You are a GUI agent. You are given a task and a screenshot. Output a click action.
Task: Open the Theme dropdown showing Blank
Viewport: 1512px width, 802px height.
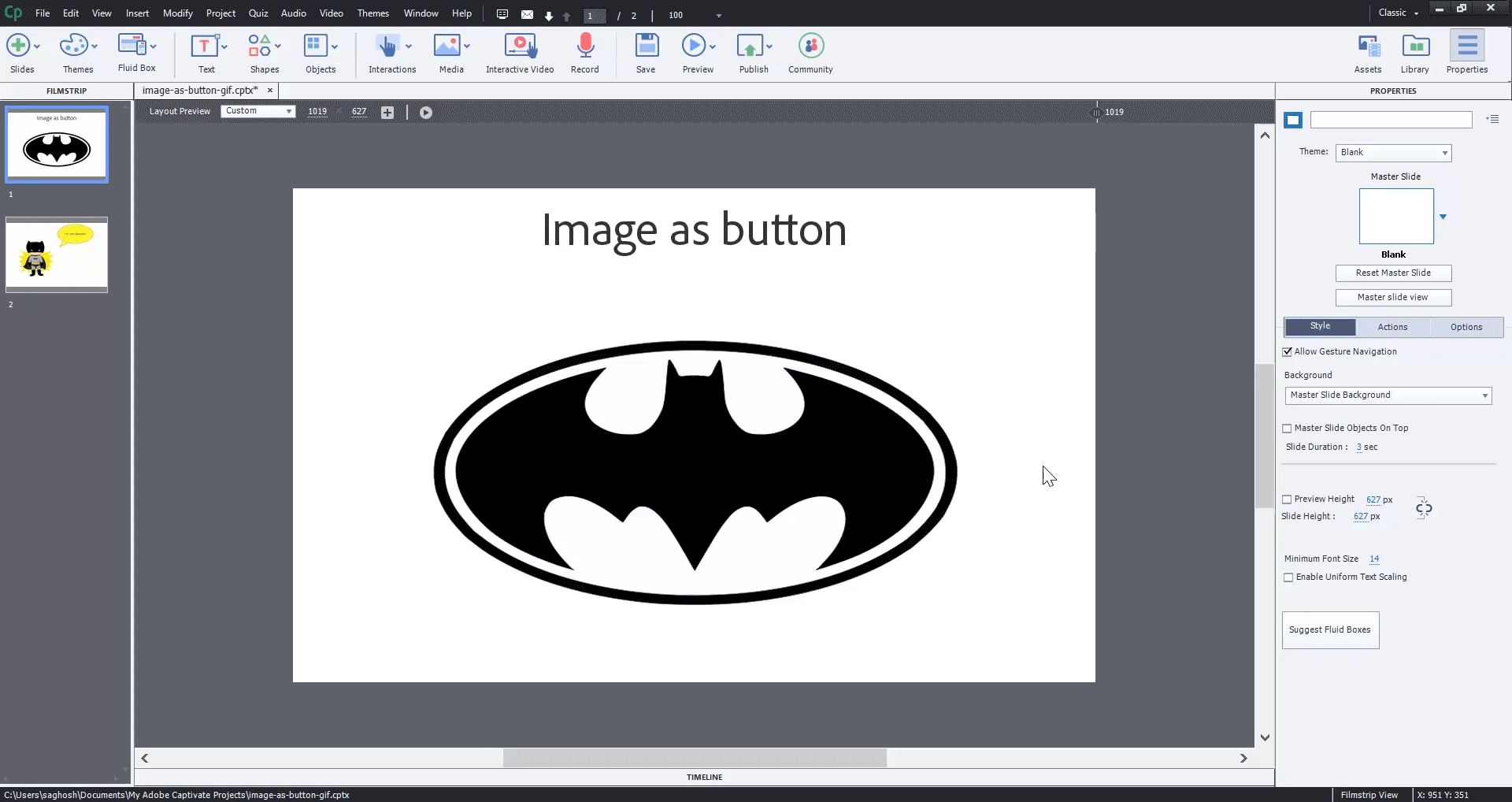[x=1393, y=153]
